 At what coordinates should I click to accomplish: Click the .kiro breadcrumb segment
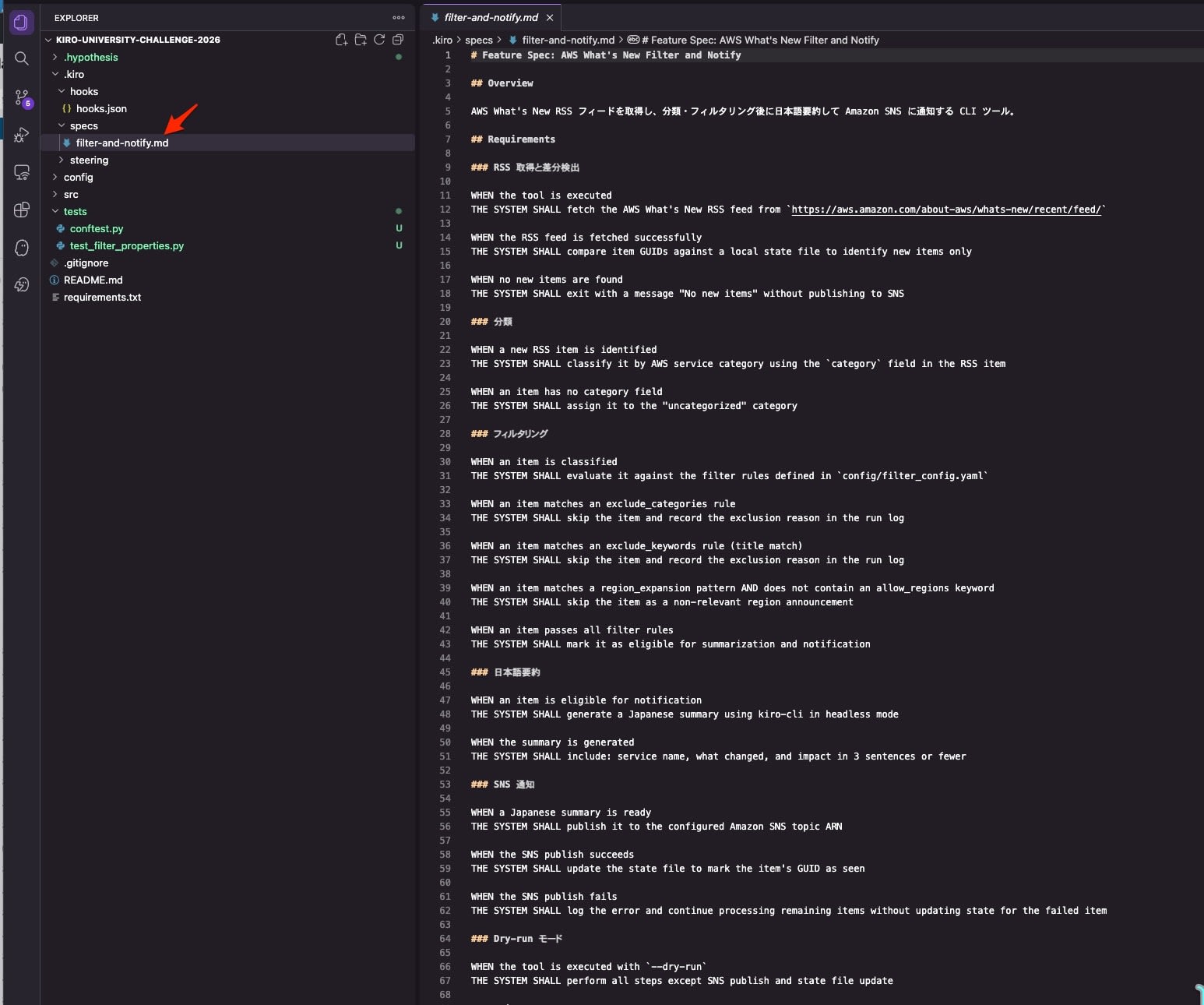tap(442, 40)
